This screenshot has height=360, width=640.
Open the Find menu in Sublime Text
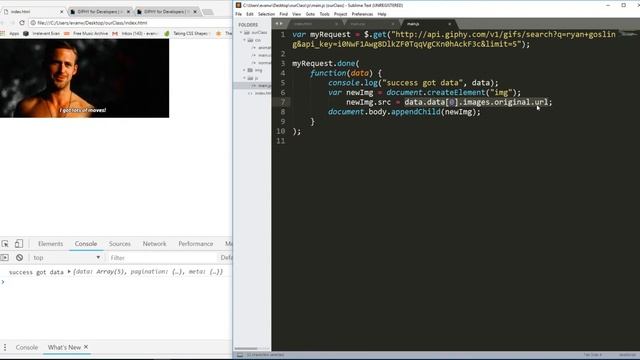pyautogui.click(x=283, y=14)
